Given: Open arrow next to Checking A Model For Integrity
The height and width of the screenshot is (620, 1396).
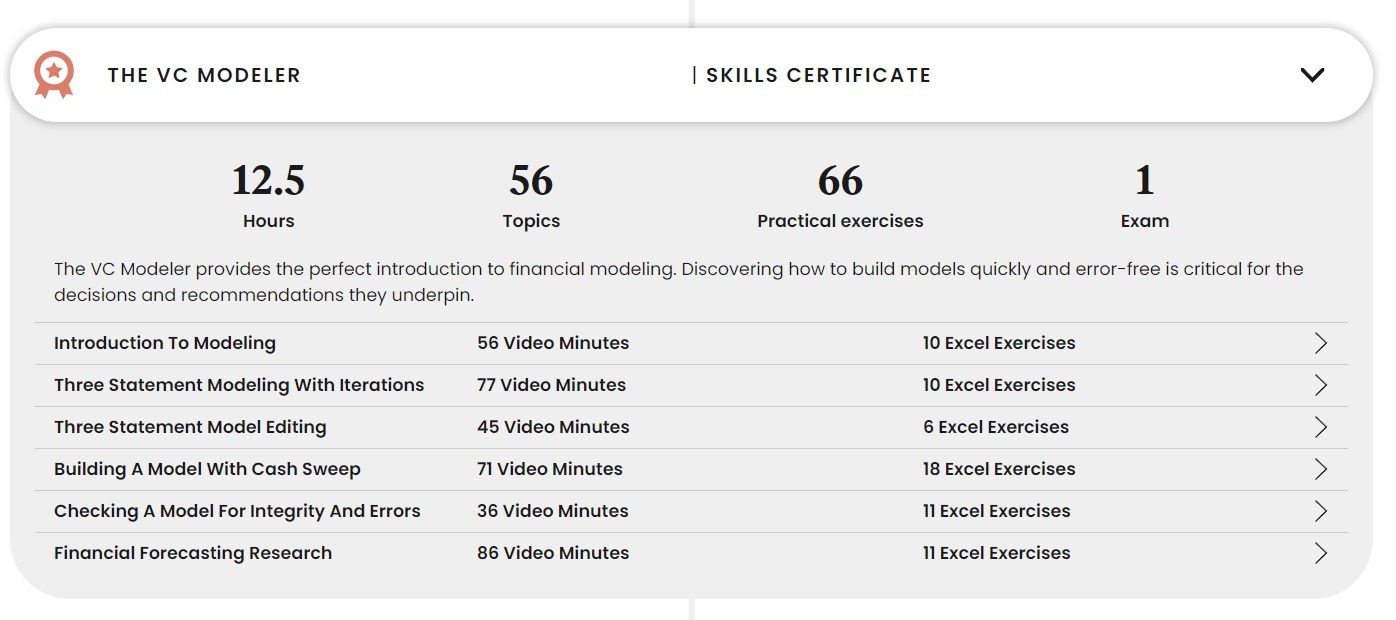Looking at the screenshot, I should [1321, 511].
